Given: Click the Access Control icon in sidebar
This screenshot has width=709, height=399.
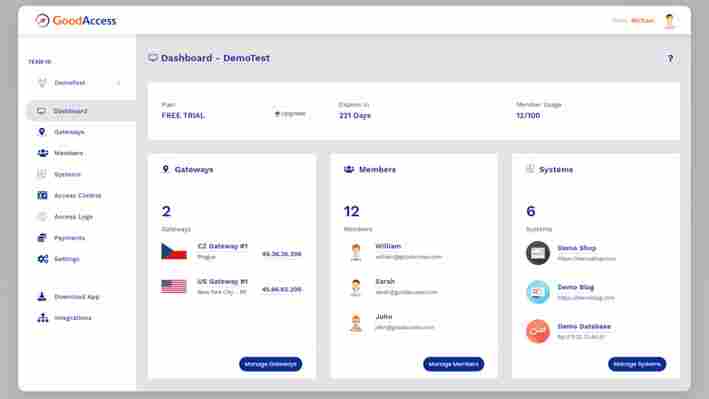Looking at the screenshot, I should pos(42,195).
